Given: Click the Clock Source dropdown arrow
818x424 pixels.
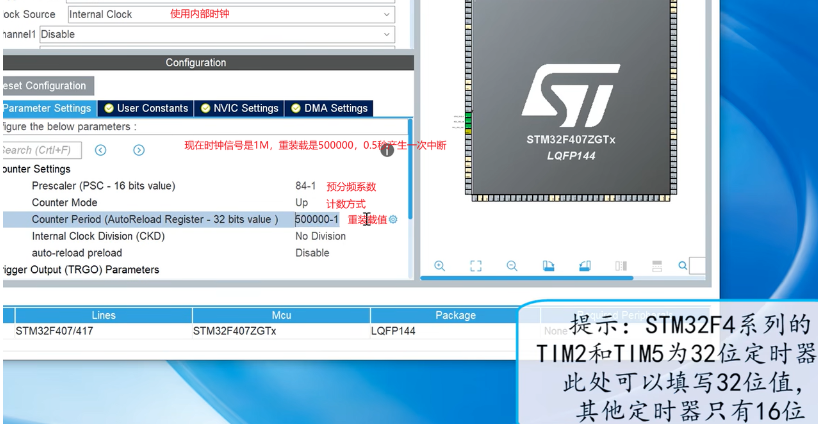Looking at the screenshot, I should (x=387, y=15).
